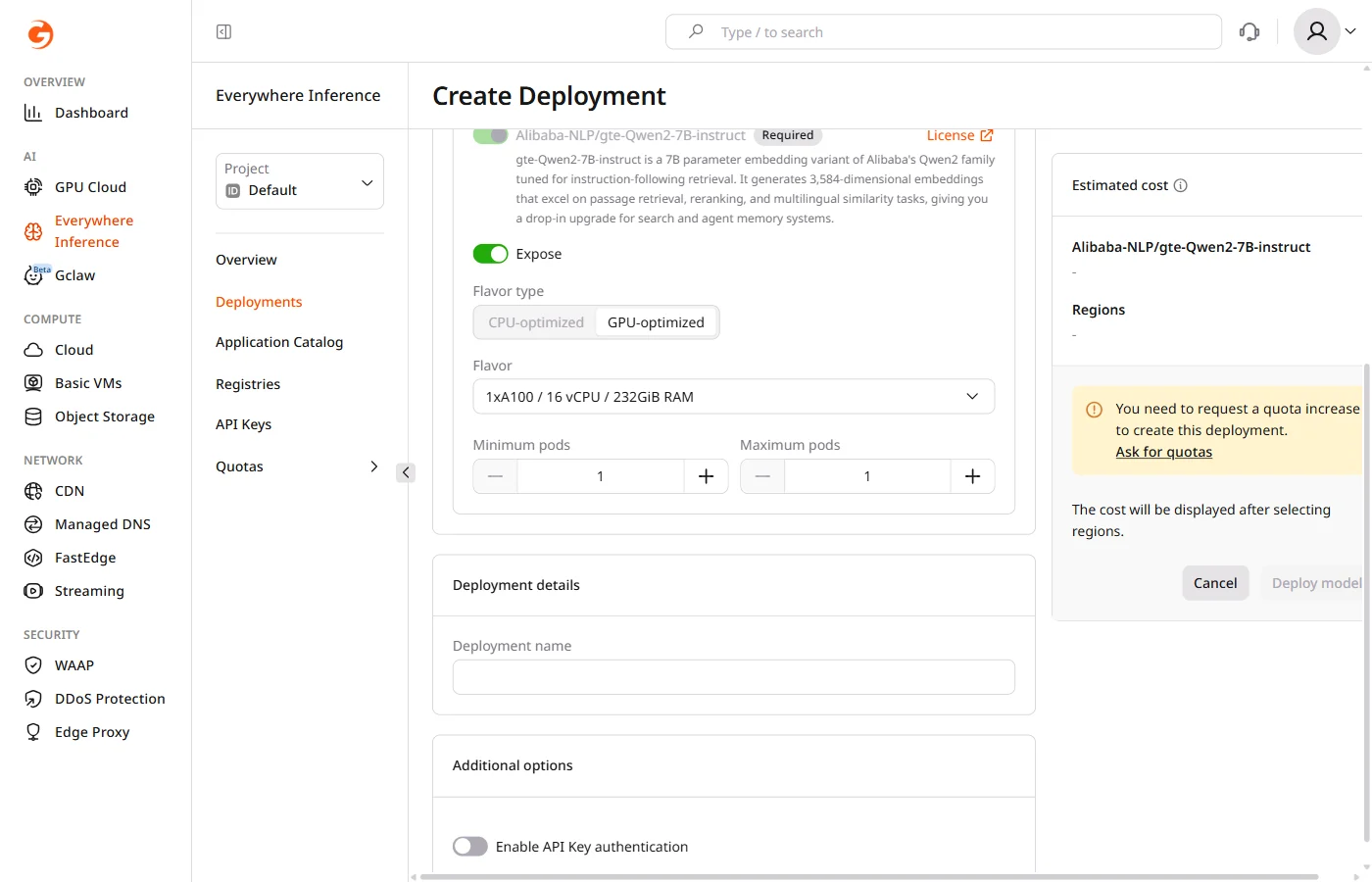Image resolution: width=1372 pixels, height=882 pixels.
Task: Click the WAAP shield icon
Action: click(x=33, y=665)
